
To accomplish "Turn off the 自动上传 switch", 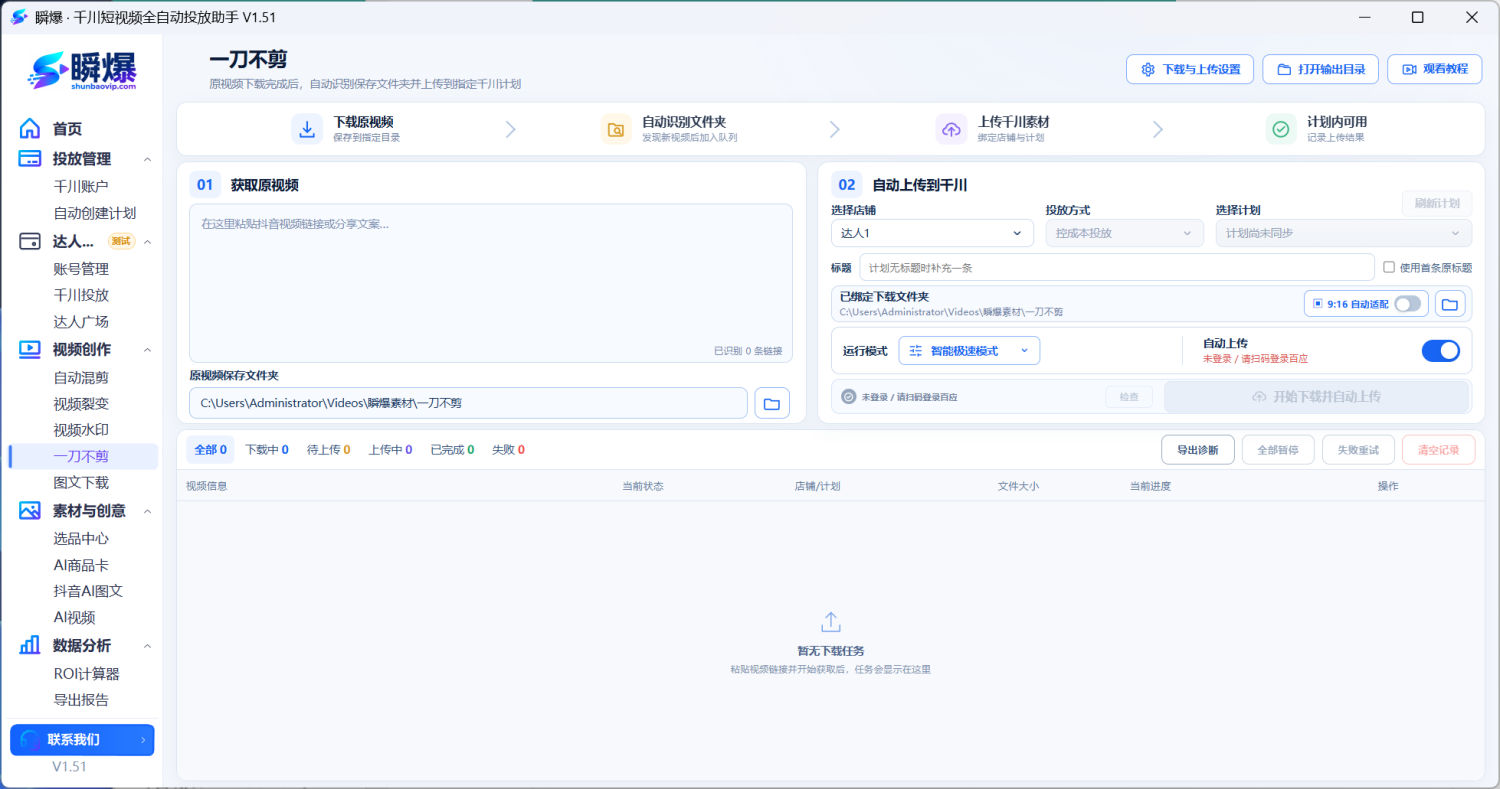I will coord(1441,351).
